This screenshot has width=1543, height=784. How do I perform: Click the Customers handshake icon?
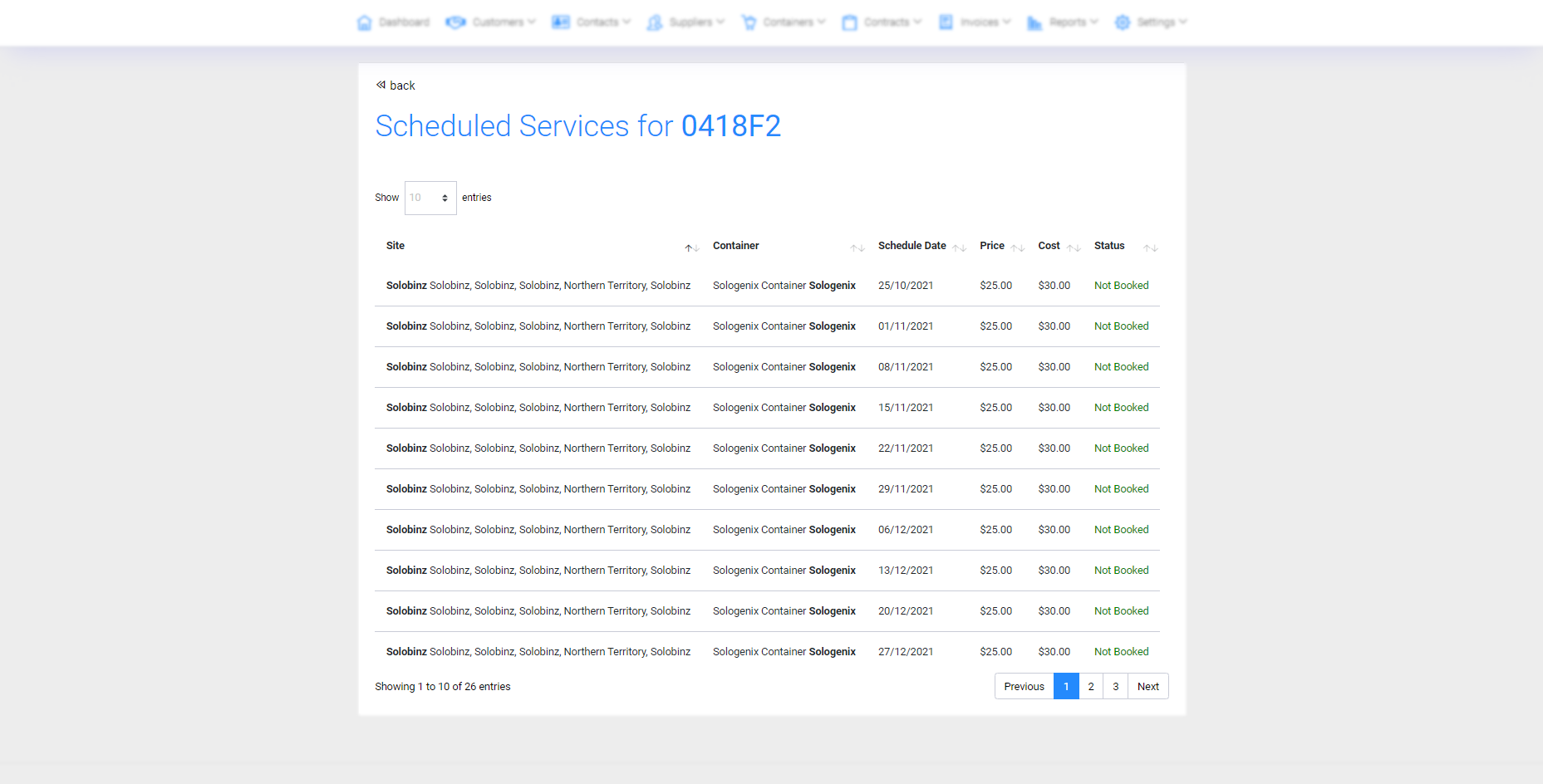(455, 22)
